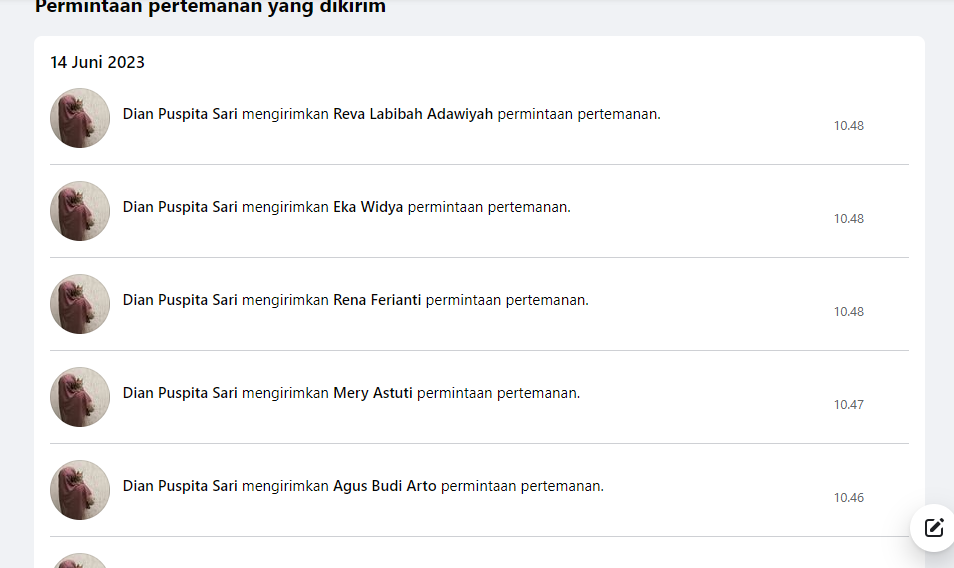This screenshot has width=954, height=568.
Task: Open Rena Ferianti's profile link
Action: click(377, 300)
